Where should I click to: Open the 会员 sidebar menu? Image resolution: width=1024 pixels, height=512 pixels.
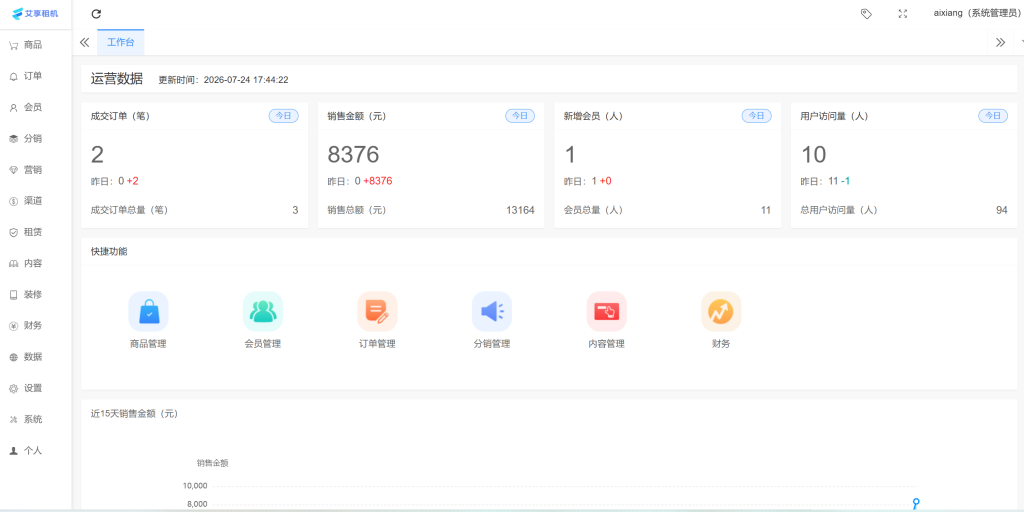pos(35,107)
